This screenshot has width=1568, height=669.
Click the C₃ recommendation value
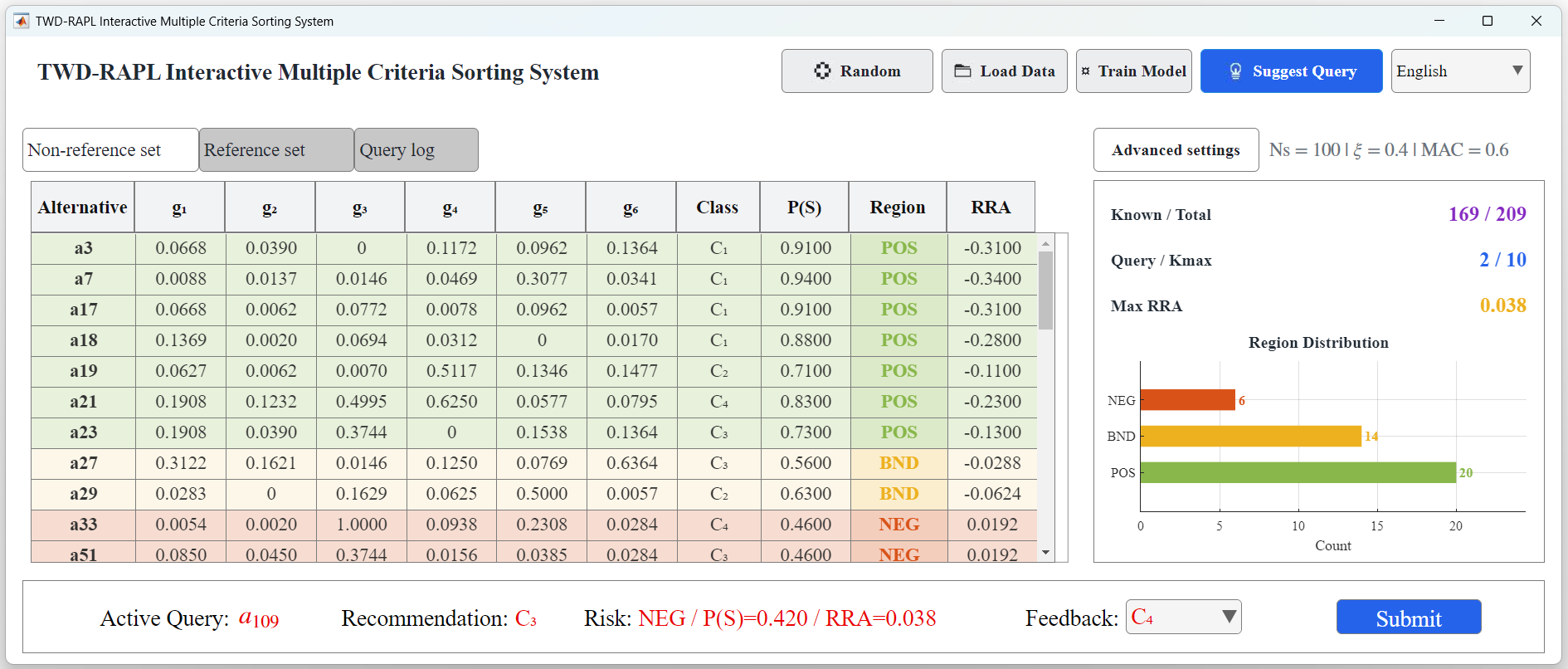click(526, 618)
